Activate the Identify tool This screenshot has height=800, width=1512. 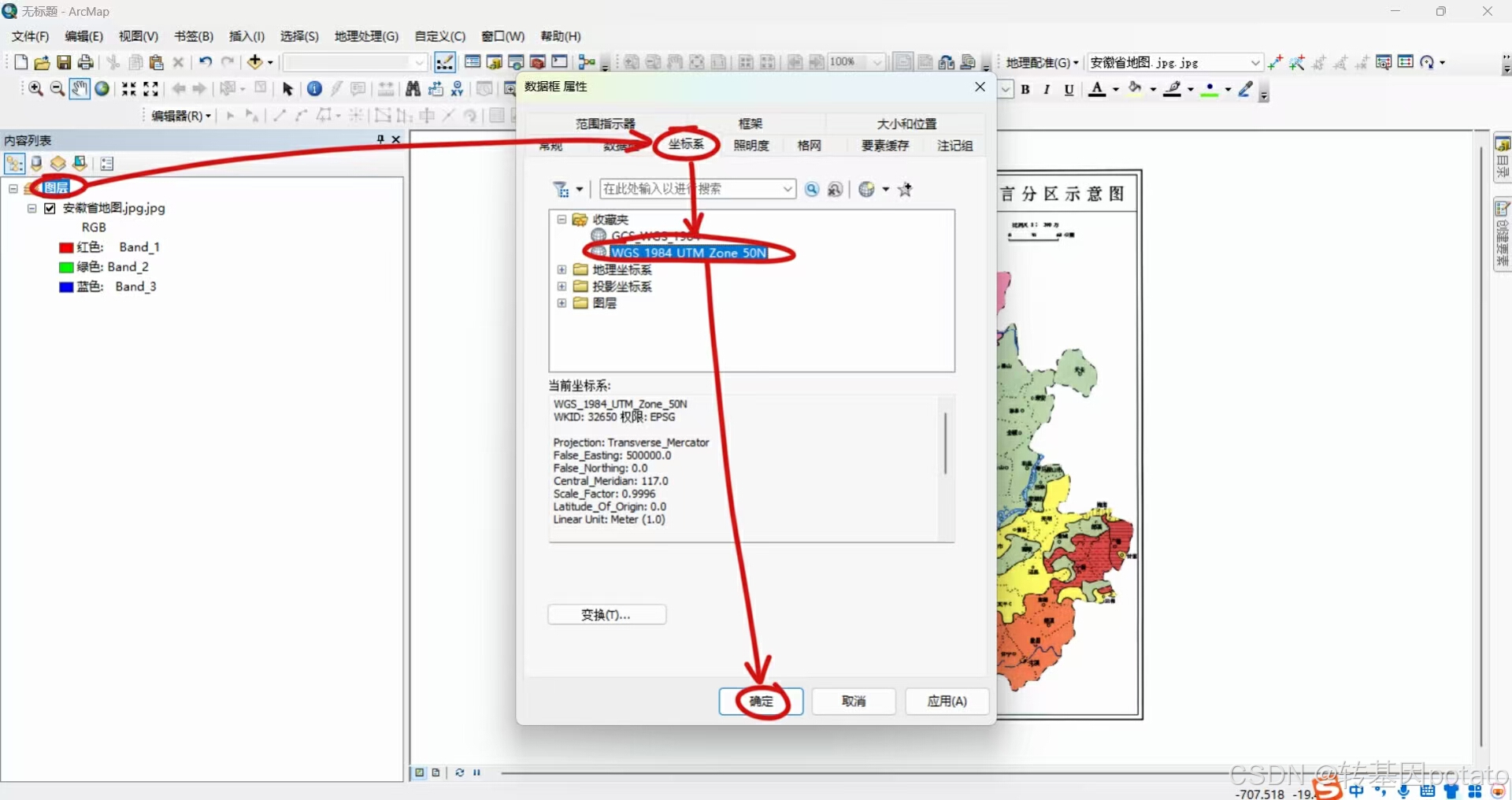(x=314, y=89)
